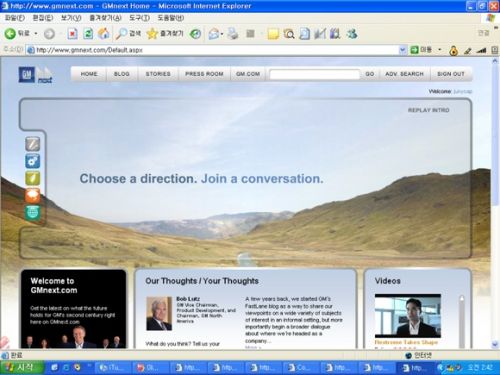The image size is (500, 375).
Task: Open the Favorites menu in menu bar
Action: [x=105, y=18]
